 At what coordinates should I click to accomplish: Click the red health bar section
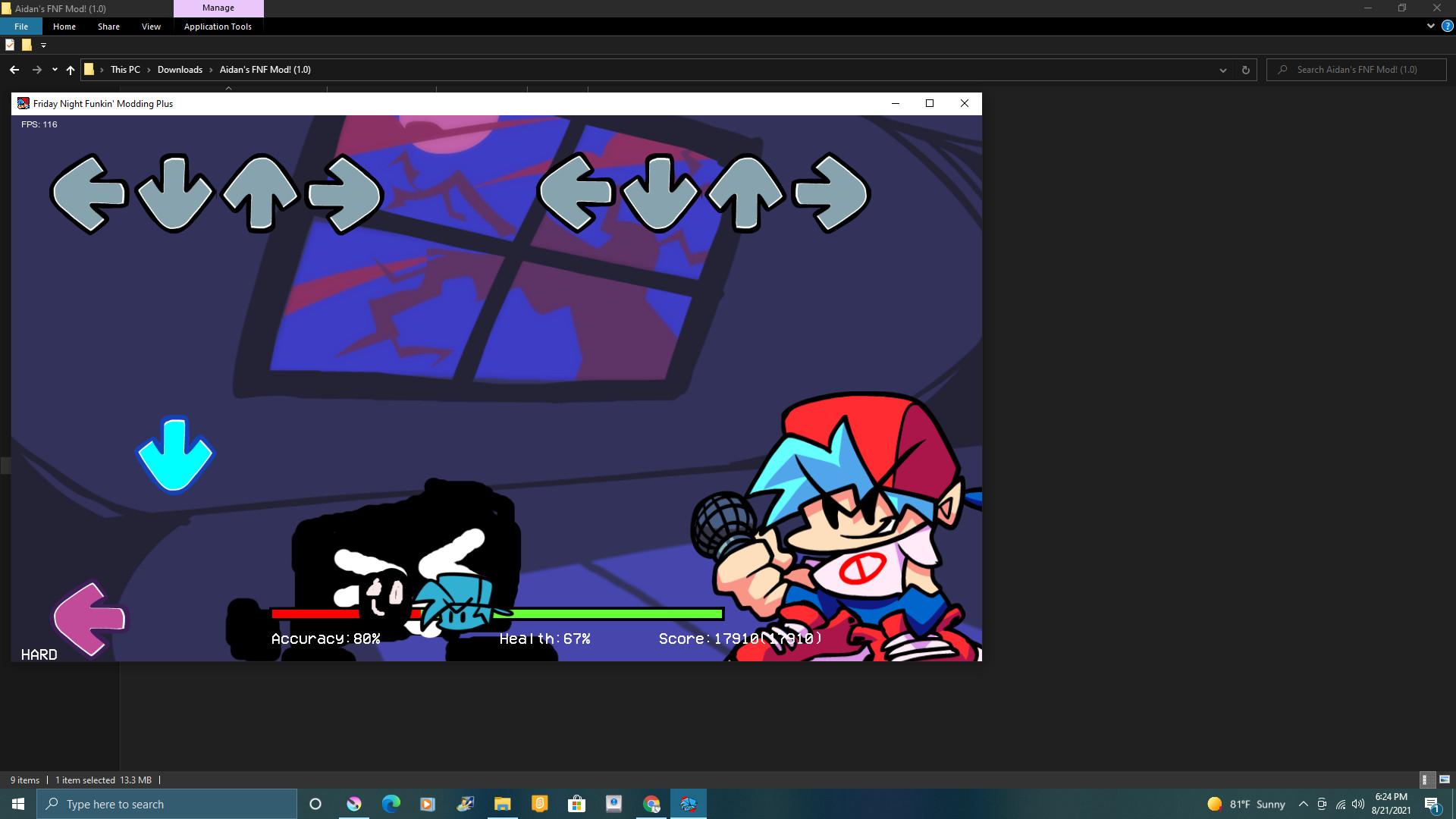315,613
